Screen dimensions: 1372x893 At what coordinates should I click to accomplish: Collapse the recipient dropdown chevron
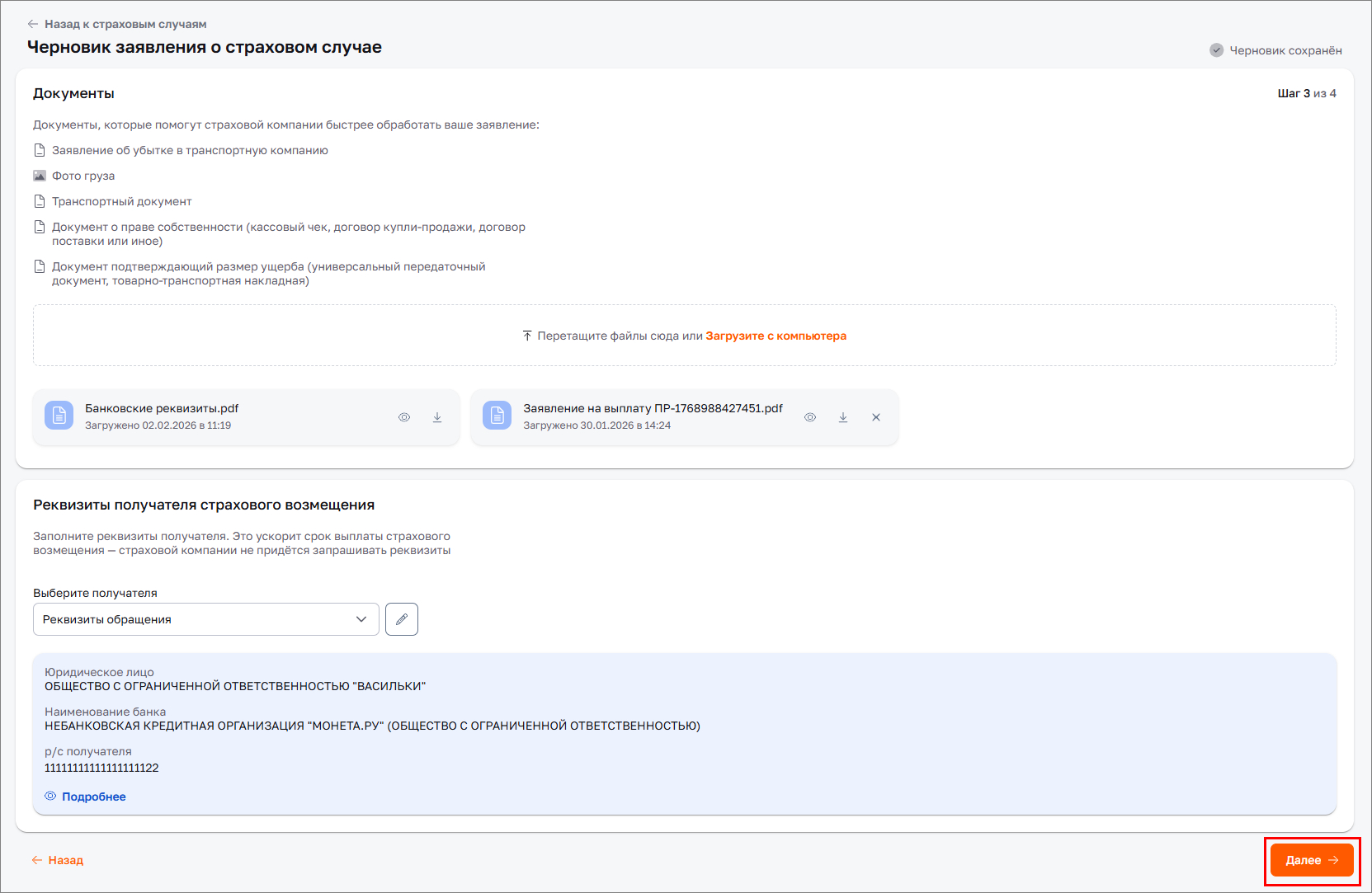click(x=361, y=619)
